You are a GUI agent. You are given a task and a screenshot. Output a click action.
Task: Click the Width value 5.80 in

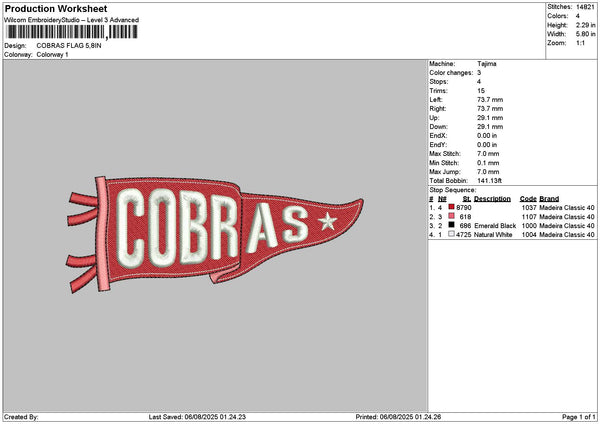pyautogui.click(x=585, y=34)
